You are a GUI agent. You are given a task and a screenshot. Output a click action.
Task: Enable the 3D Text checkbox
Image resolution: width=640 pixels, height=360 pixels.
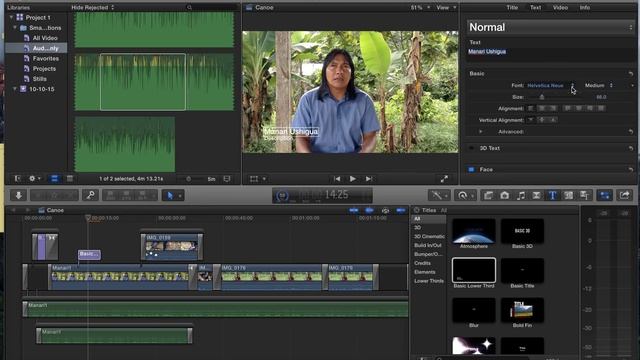pyautogui.click(x=471, y=148)
